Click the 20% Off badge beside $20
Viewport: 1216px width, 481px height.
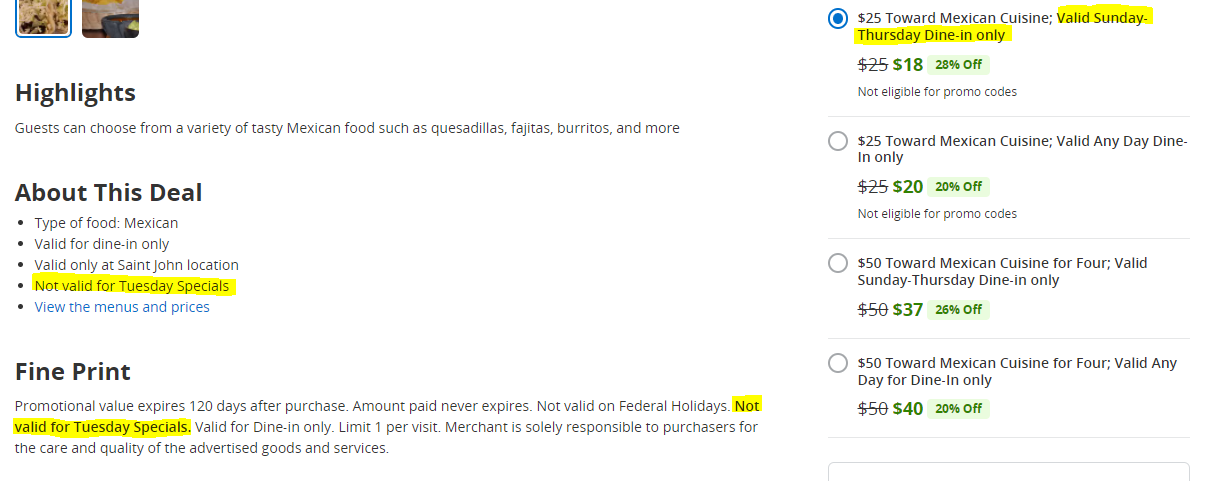(x=958, y=187)
